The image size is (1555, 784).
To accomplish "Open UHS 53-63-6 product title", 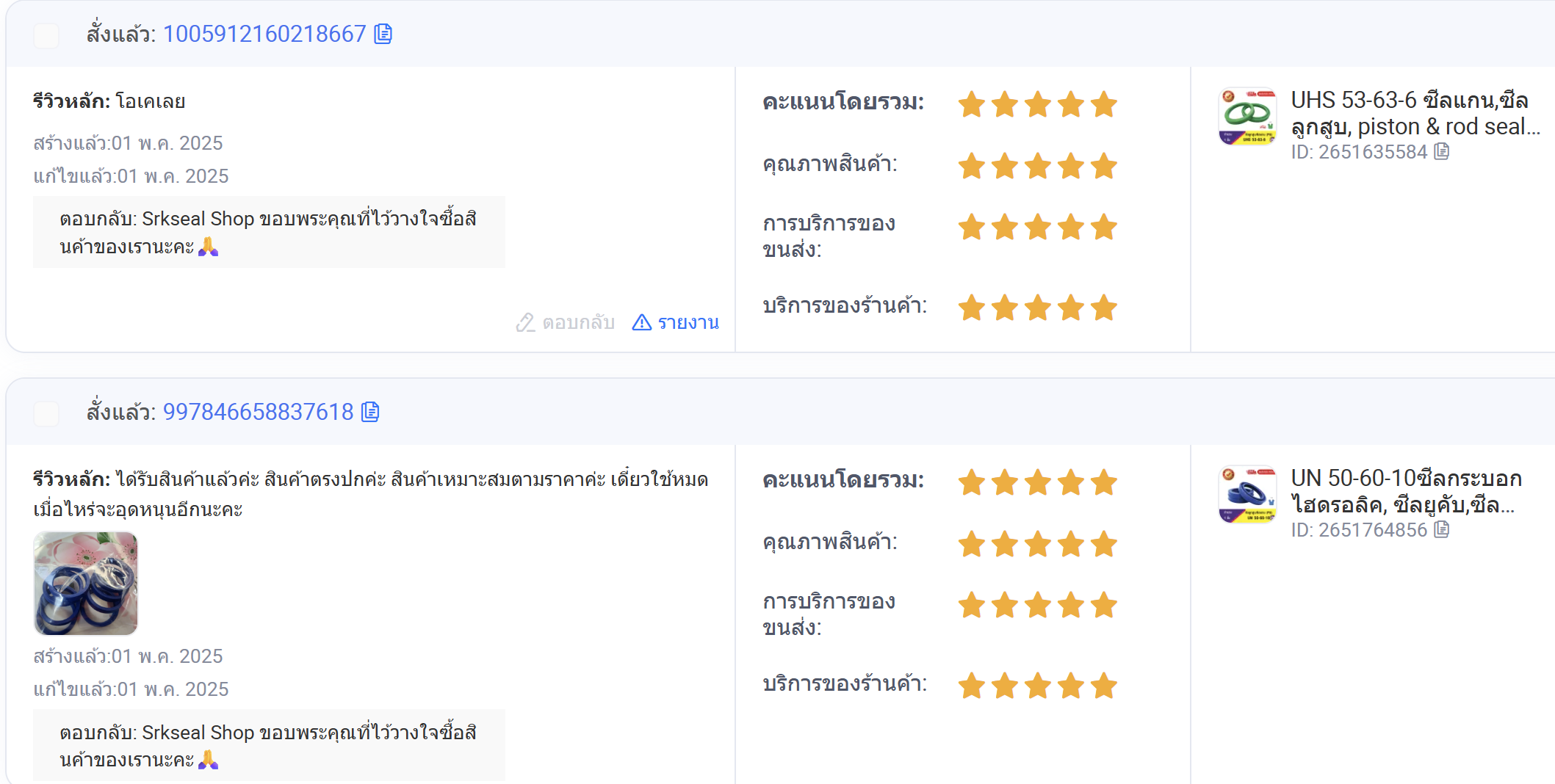I will click(x=1415, y=113).
